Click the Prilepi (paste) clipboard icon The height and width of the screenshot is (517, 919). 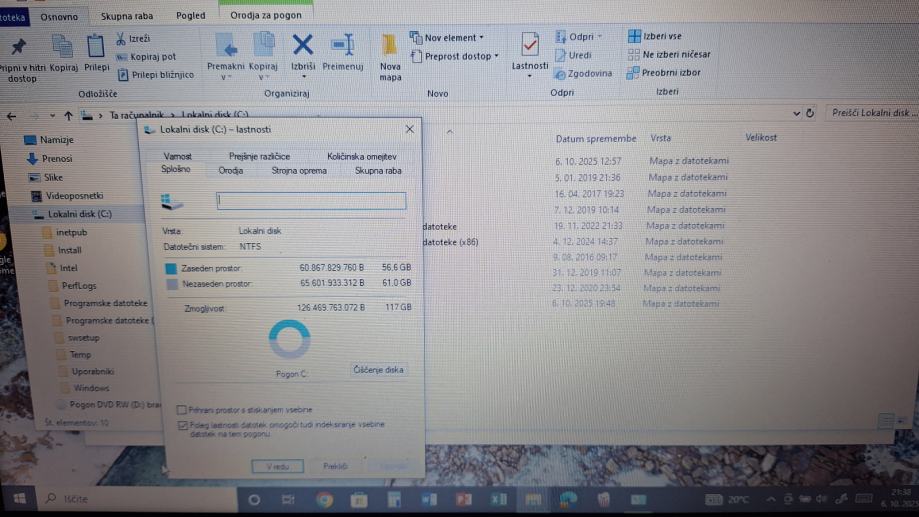pyautogui.click(x=96, y=46)
